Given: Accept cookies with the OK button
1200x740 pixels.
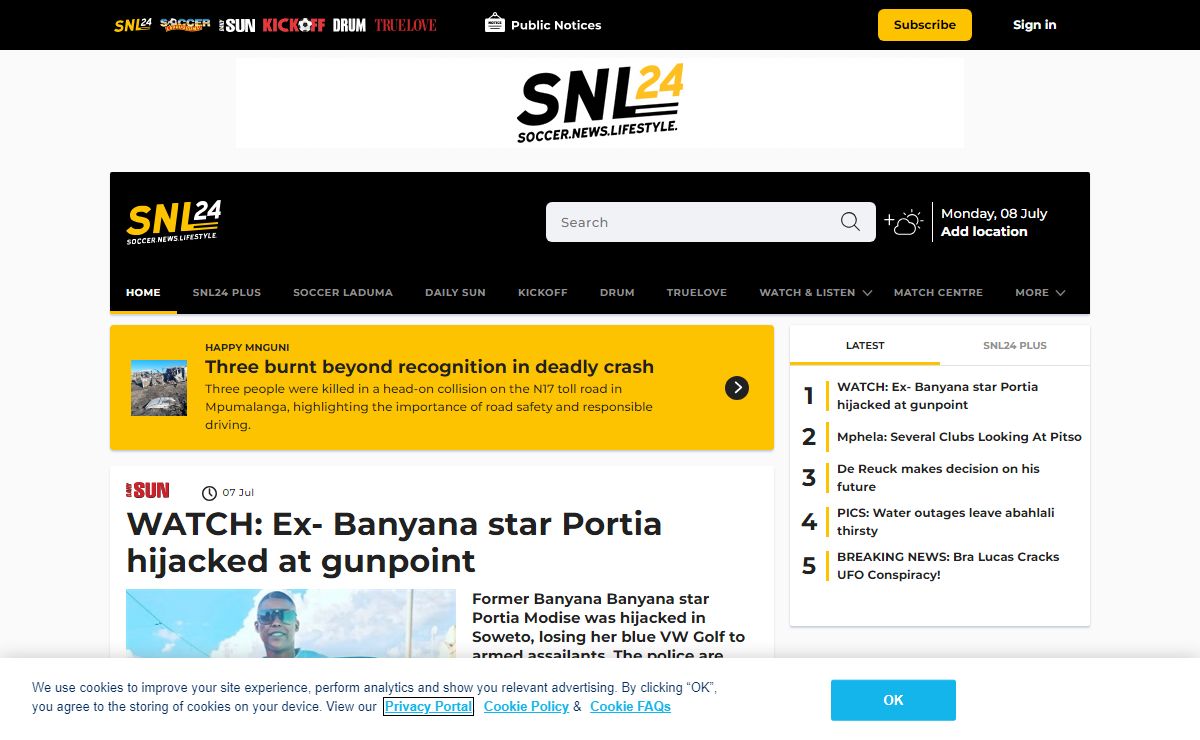Looking at the screenshot, I should (893, 700).
